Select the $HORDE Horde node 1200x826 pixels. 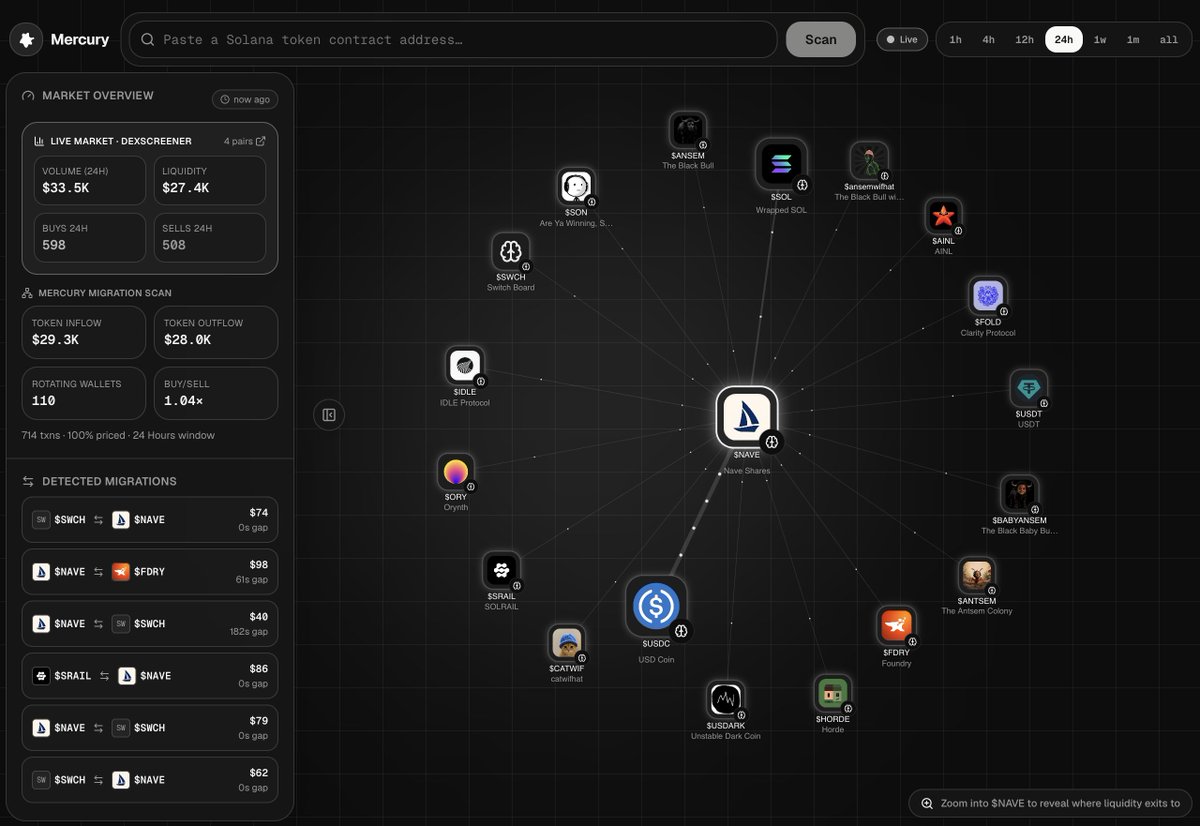pos(832,693)
